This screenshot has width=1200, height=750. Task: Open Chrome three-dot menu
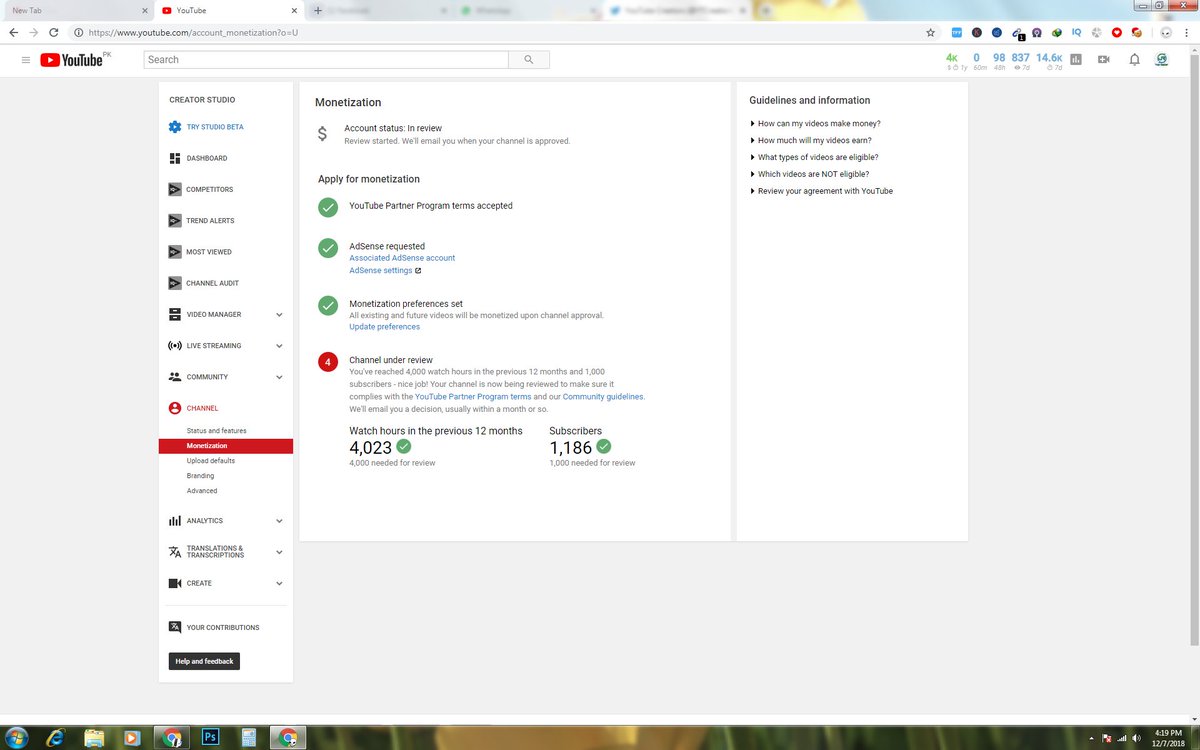coord(1186,32)
